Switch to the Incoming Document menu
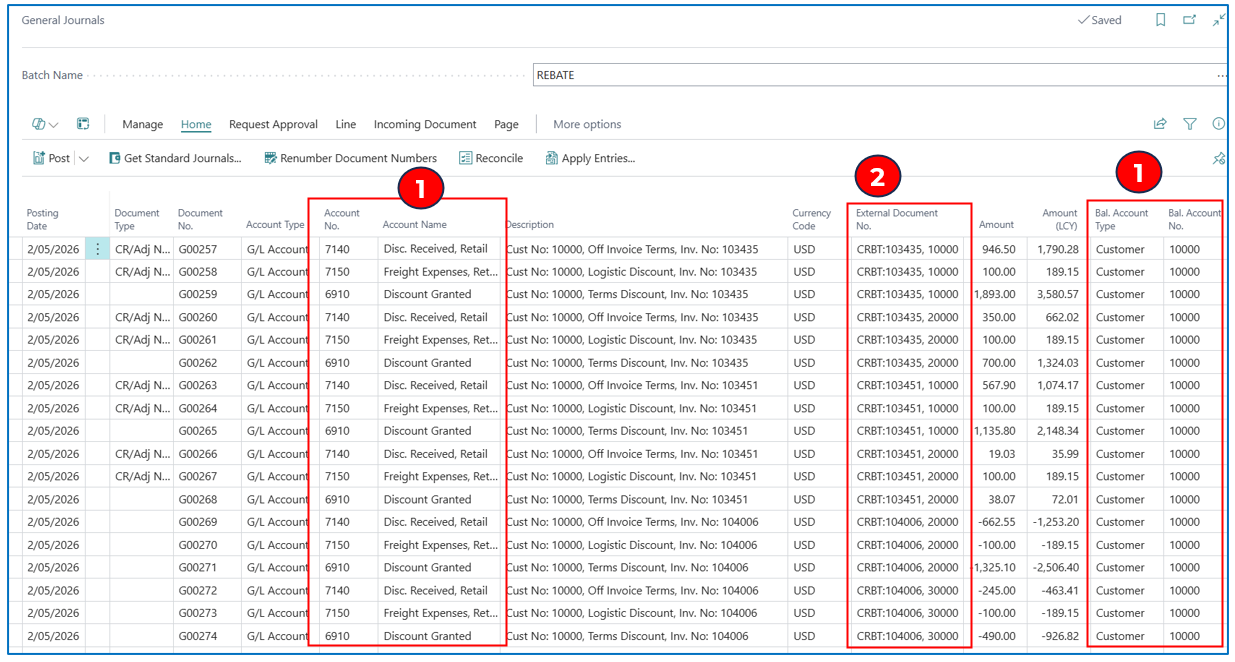This screenshot has width=1235, height=662. click(425, 124)
